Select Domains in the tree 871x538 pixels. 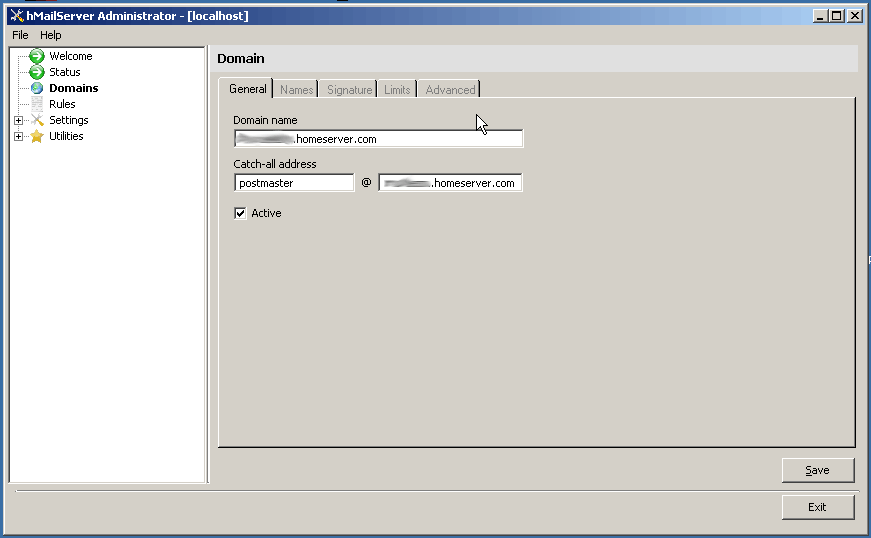pyautogui.click(x=73, y=88)
